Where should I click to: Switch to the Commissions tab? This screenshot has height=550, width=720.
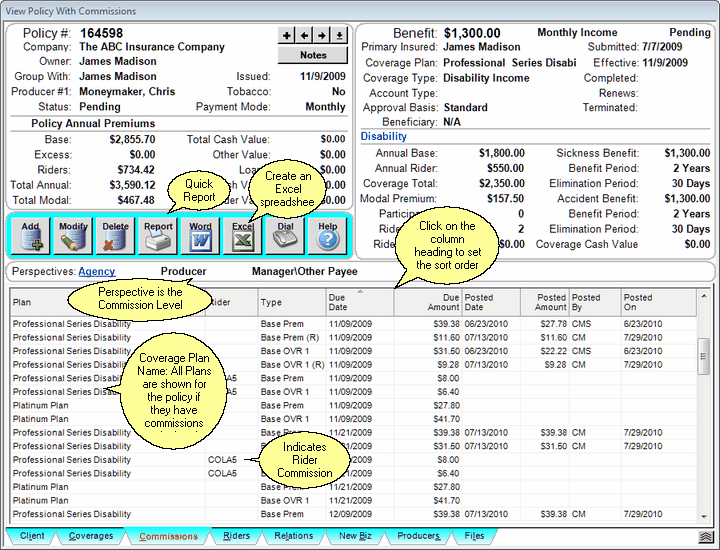169,536
